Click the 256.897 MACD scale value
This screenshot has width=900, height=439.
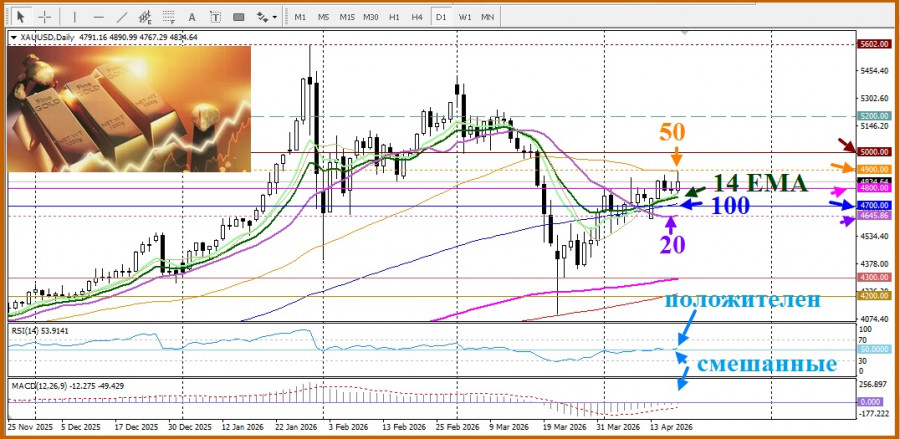pyautogui.click(x=875, y=384)
